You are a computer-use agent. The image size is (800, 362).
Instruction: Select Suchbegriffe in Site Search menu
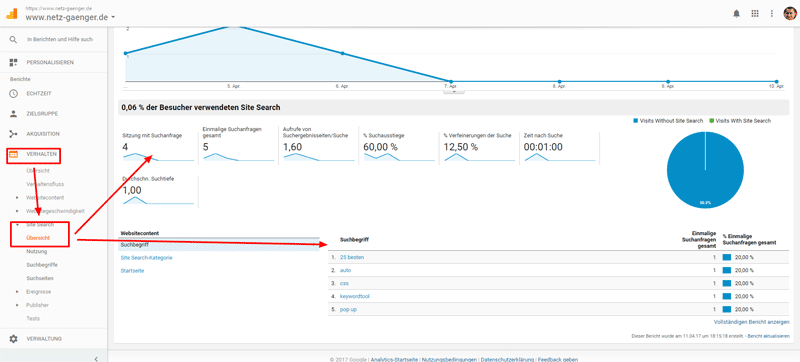[x=42, y=265]
